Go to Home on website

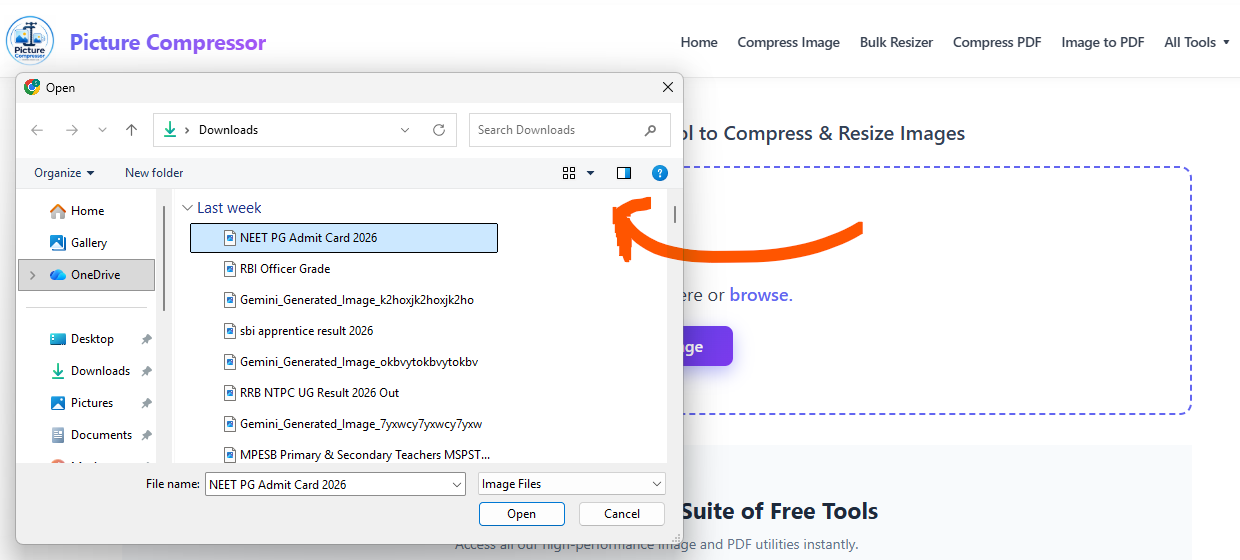tap(699, 42)
